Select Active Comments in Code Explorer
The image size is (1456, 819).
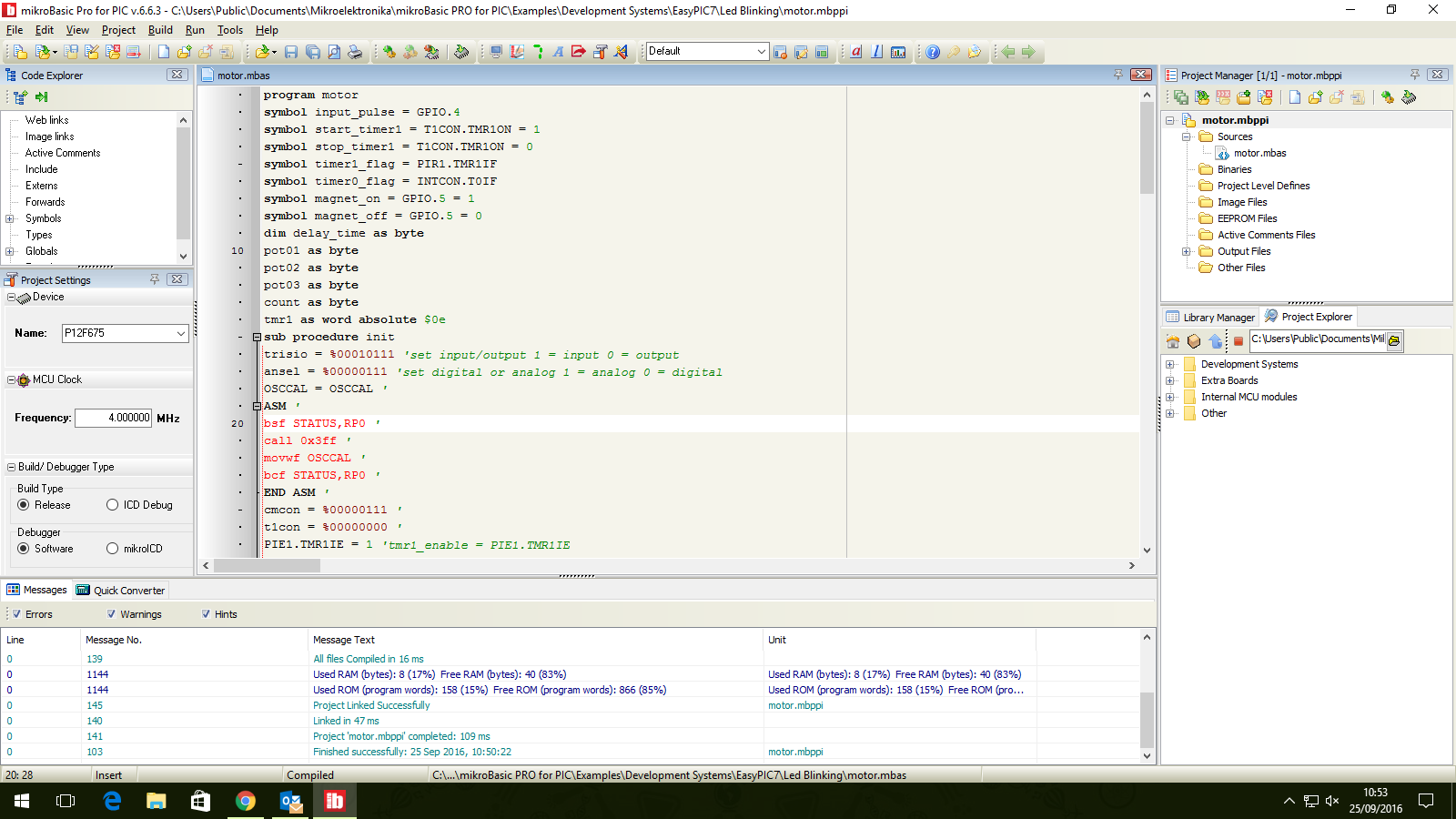(63, 153)
